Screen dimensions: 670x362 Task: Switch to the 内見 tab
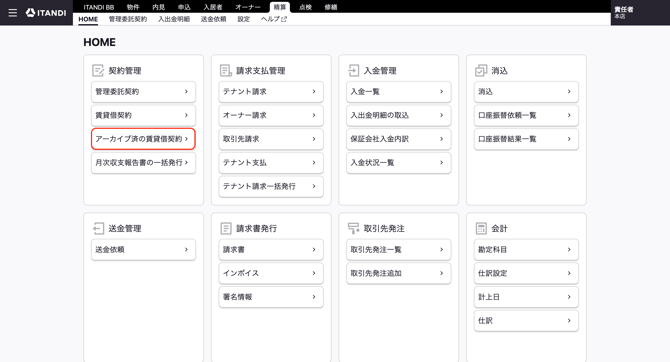pos(159,7)
